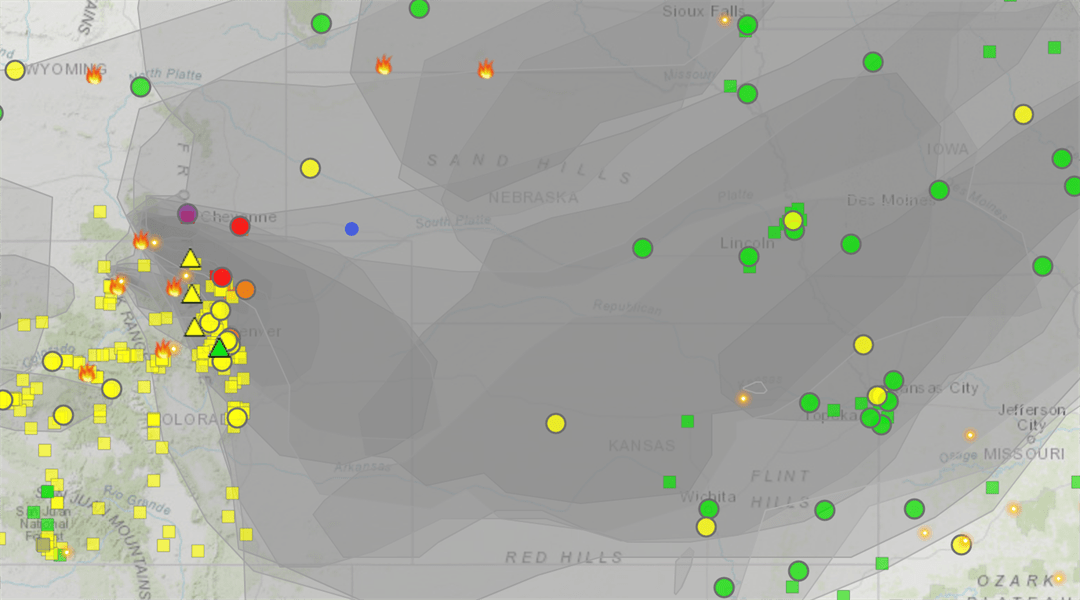Image resolution: width=1080 pixels, height=600 pixels.
Task: Click the green circle at Sioux Falls
Action: (x=747, y=25)
